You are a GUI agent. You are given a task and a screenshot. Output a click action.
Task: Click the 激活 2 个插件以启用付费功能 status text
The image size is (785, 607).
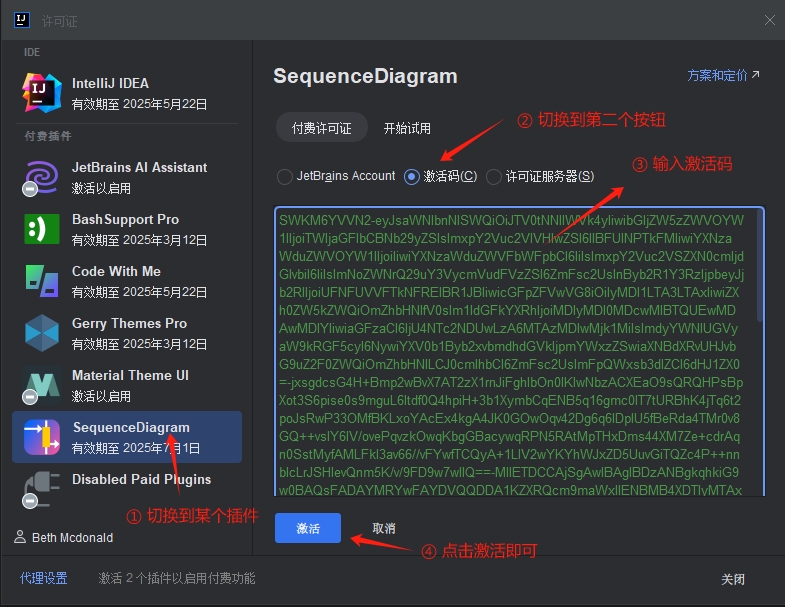[177, 578]
